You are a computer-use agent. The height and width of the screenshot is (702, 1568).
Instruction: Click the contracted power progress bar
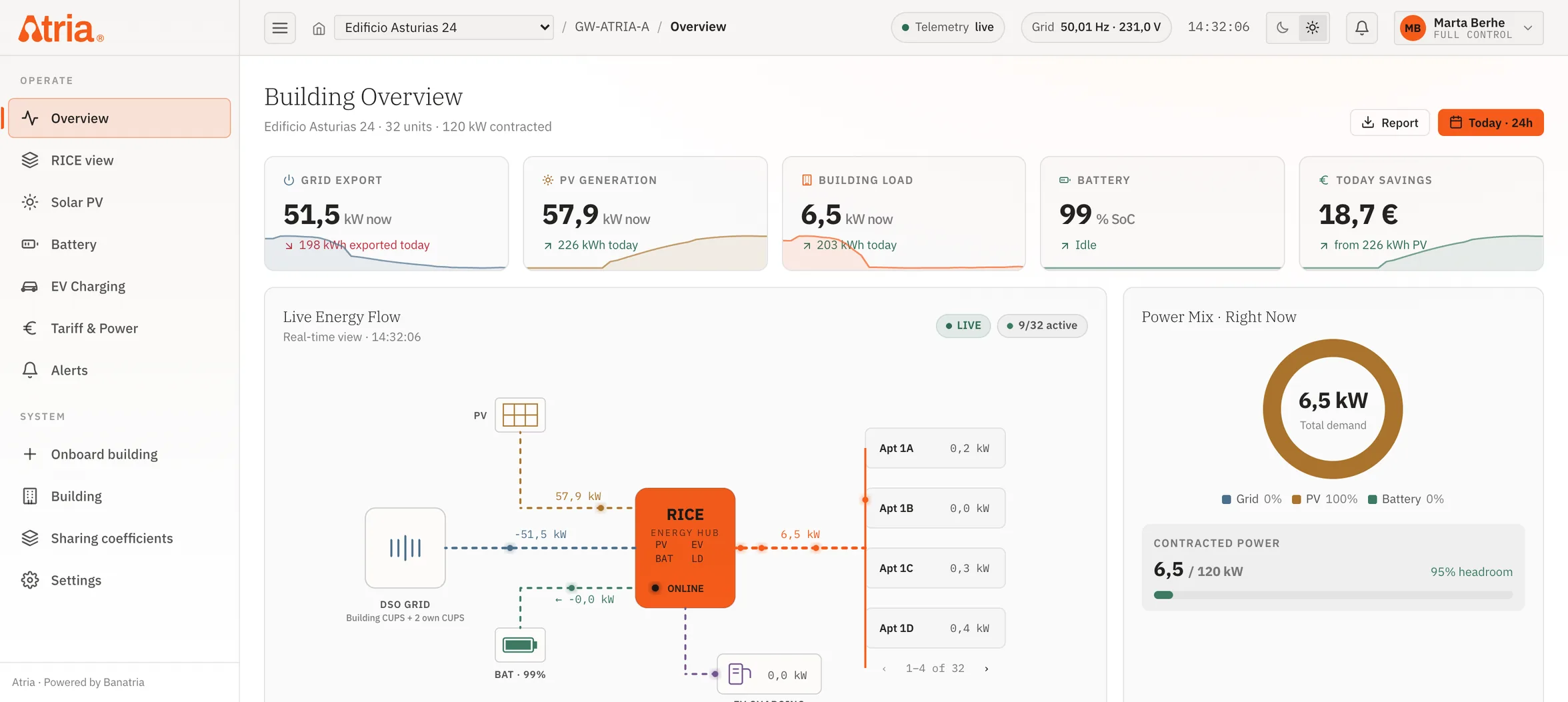[1333, 595]
